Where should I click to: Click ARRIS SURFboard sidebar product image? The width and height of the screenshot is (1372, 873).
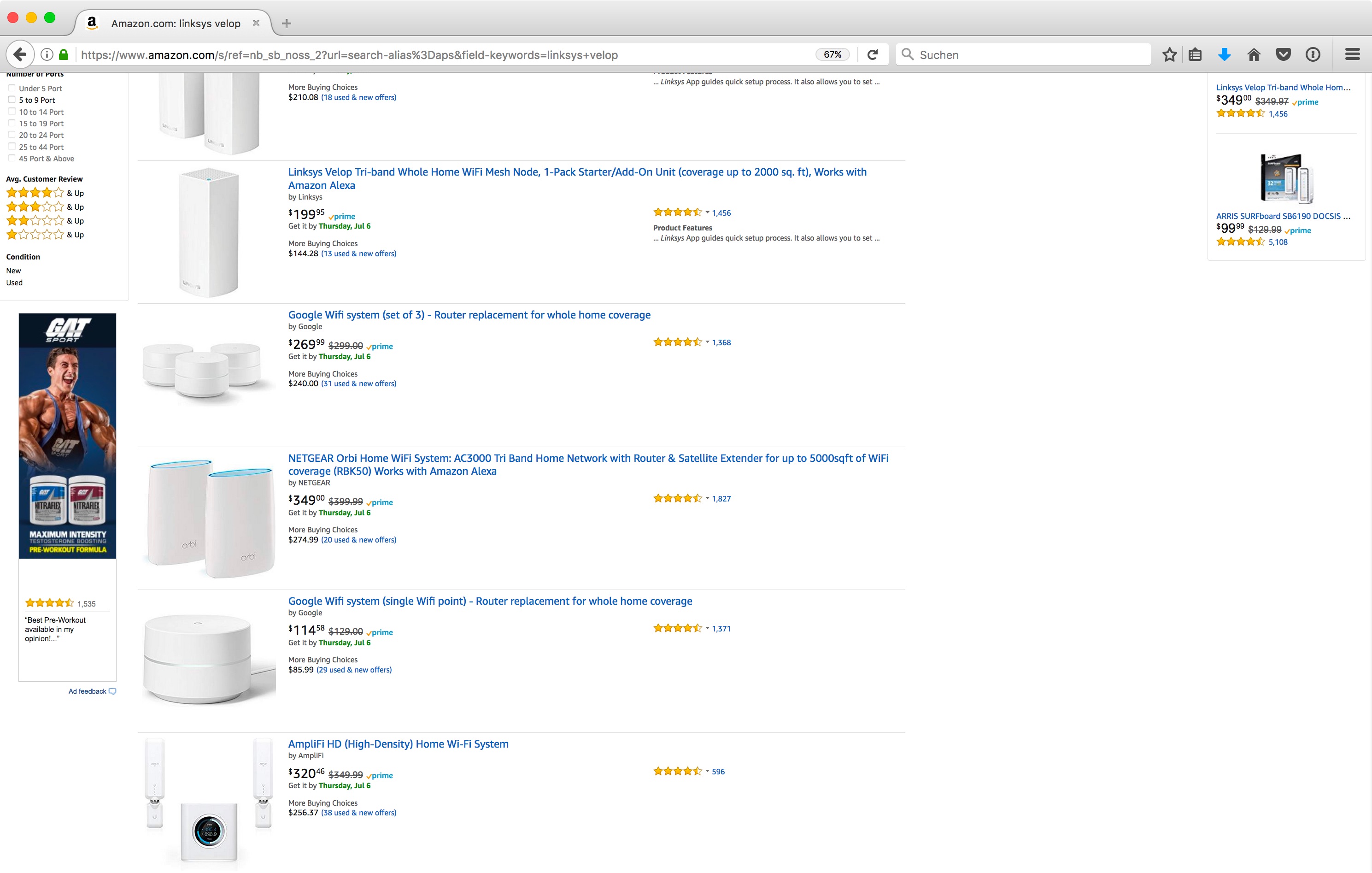tap(1286, 178)
